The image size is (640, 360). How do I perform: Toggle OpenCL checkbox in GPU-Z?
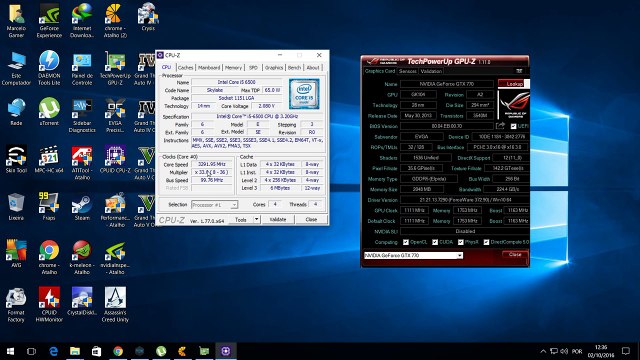point(406,242)
